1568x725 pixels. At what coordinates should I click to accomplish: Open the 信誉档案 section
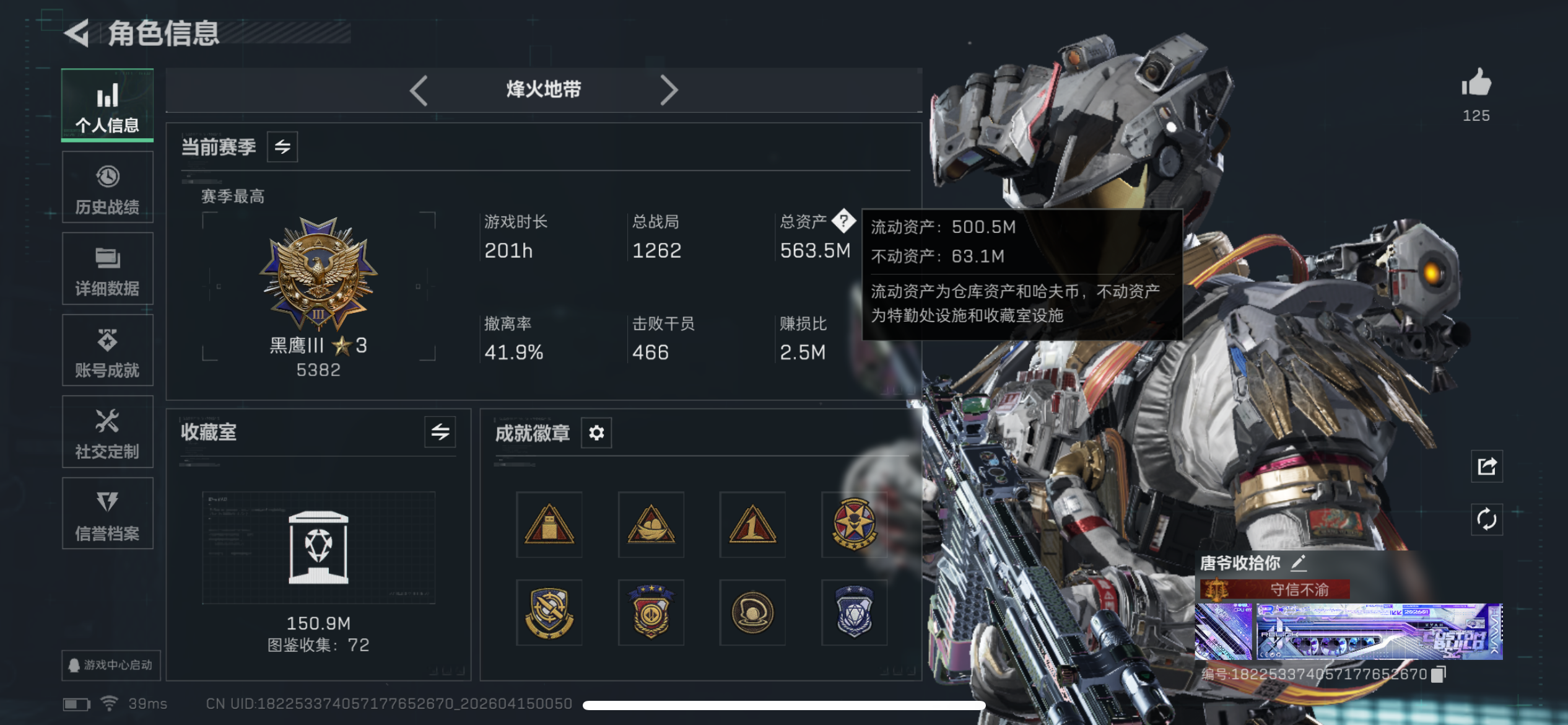tap(108, 514)
